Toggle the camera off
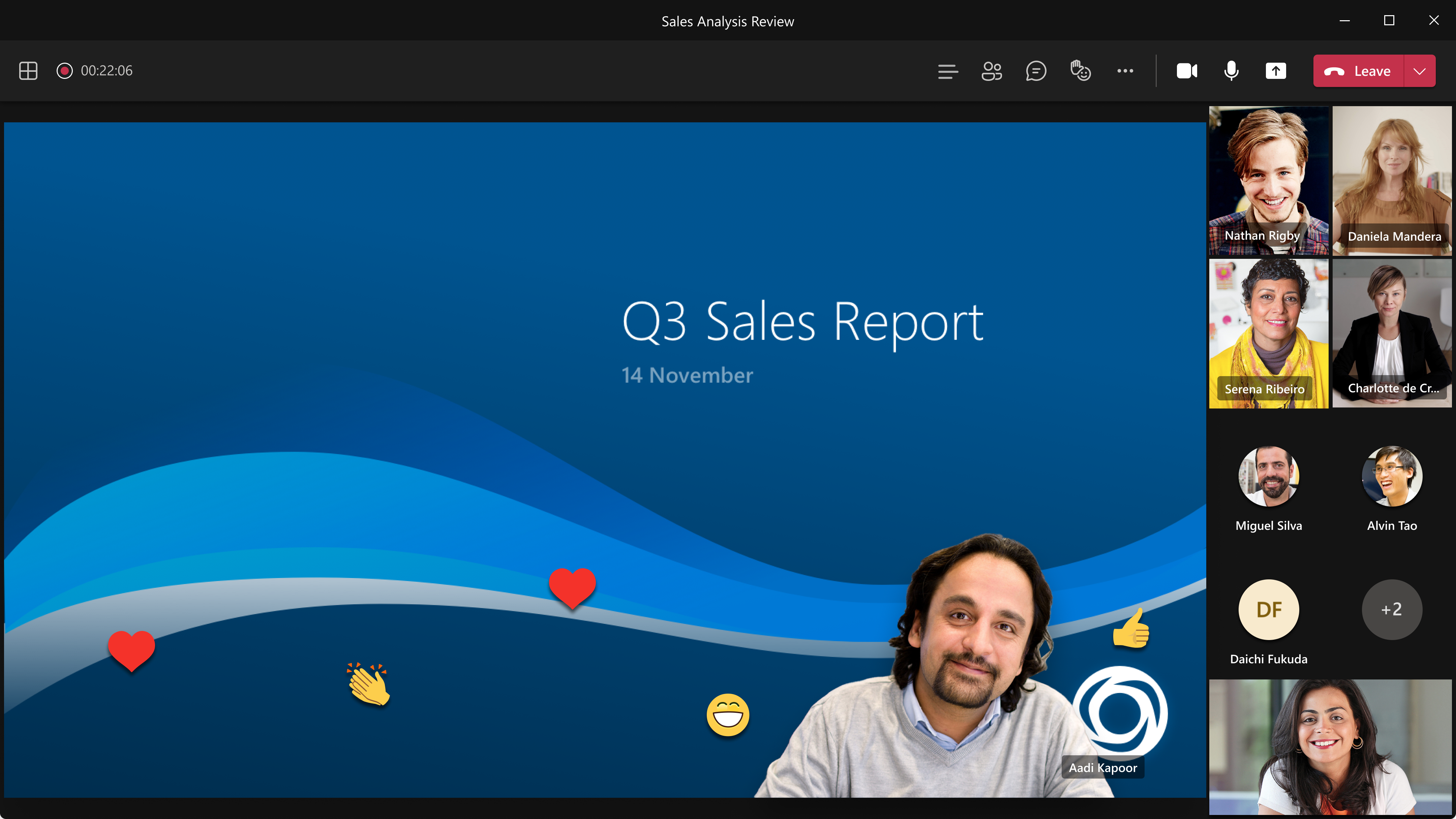 coord(1187,71)
